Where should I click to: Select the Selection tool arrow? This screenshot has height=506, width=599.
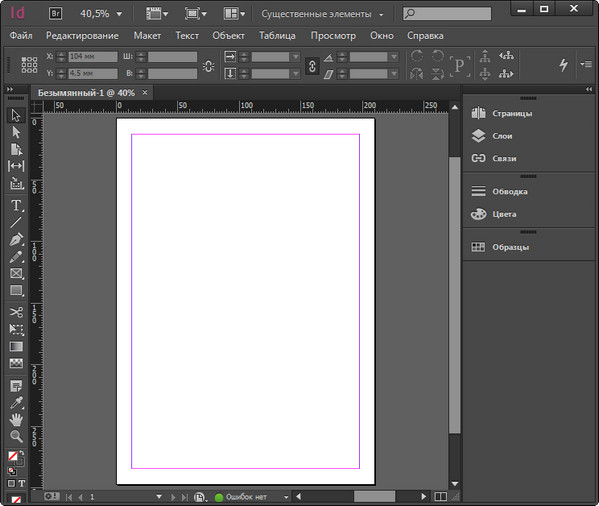pos(16,115)
